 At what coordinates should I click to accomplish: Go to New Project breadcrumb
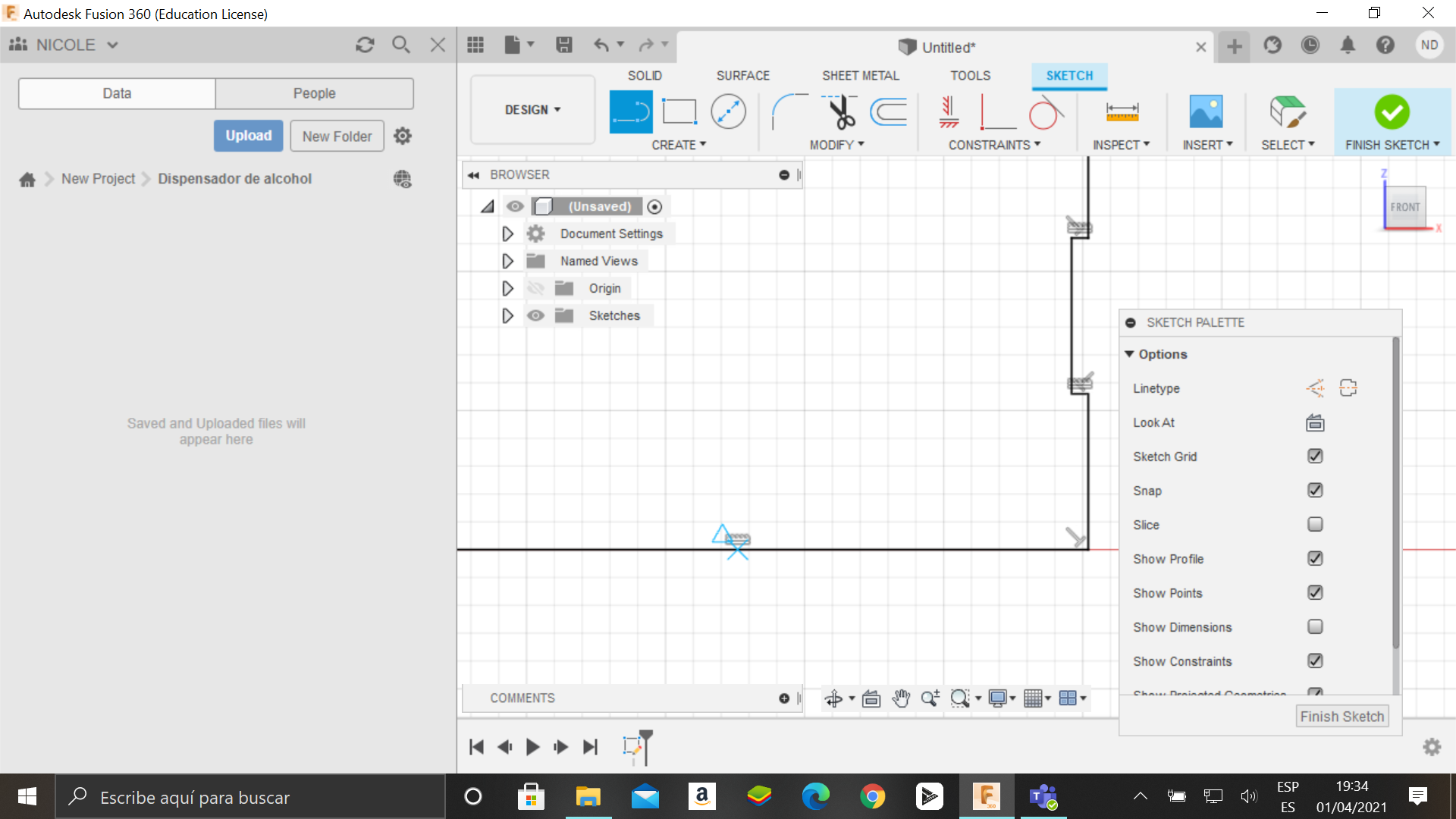point(98,179)
